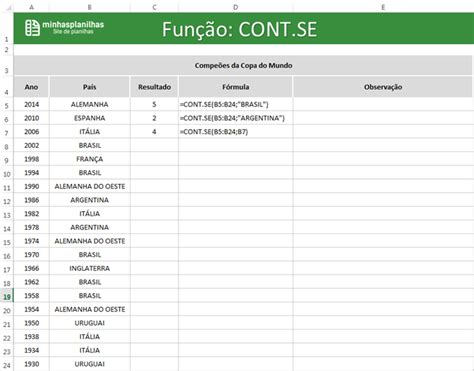Select the BRASIL cell for 1958

89,296
